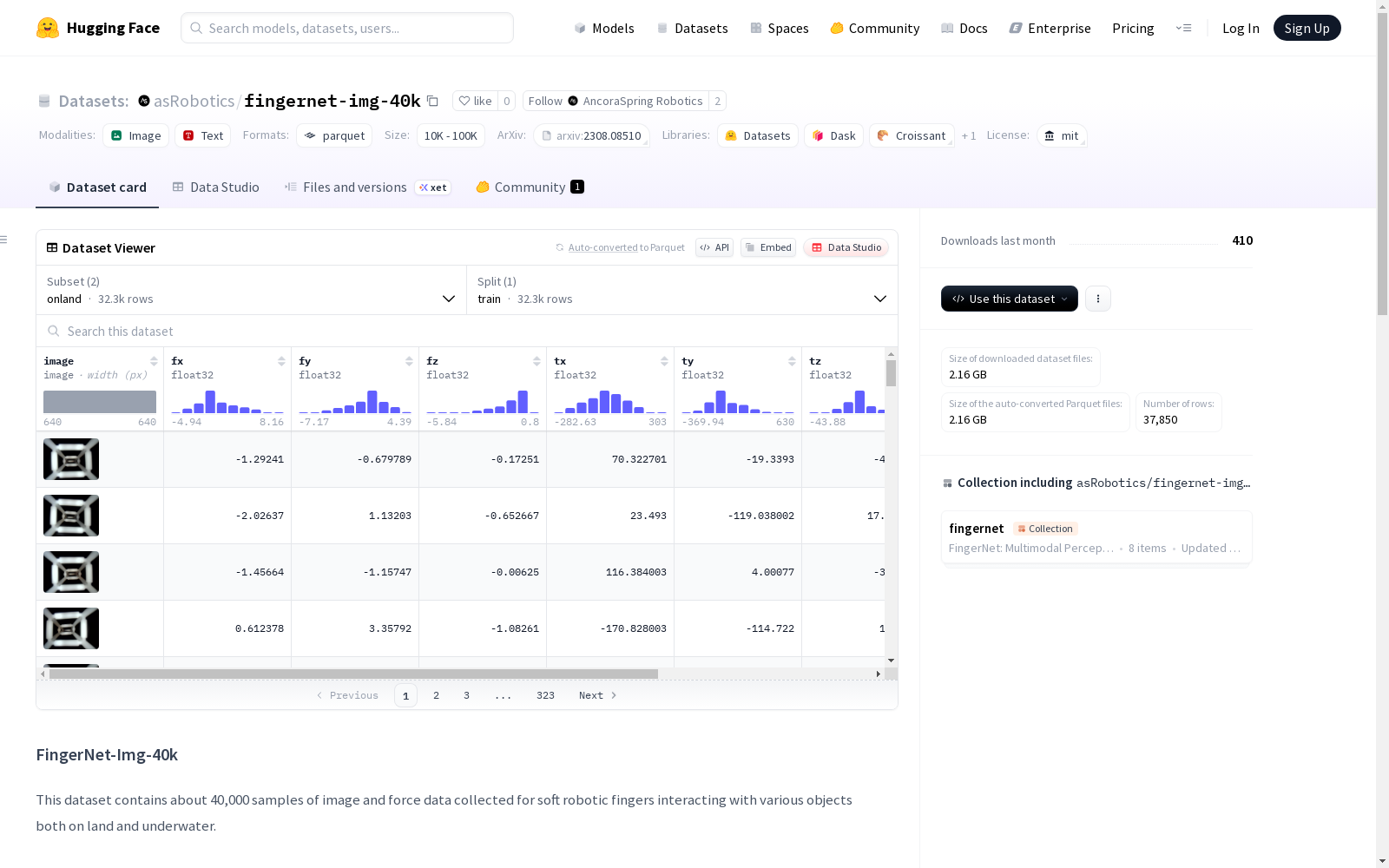Open Use this dataset dropdown
The image size is (1389, 868).
(1010, 299)
